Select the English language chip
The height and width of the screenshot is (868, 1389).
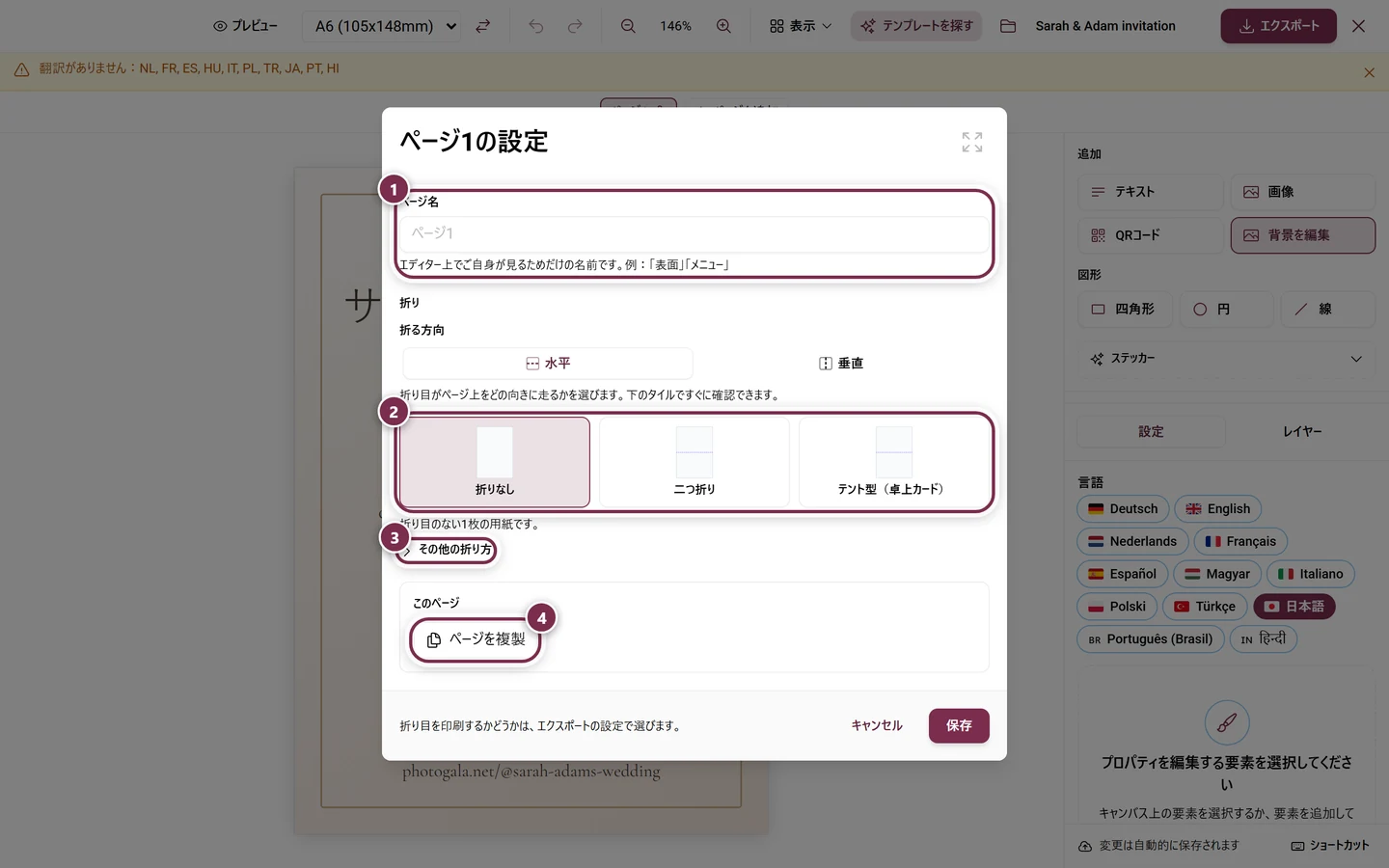(1217, 509)
